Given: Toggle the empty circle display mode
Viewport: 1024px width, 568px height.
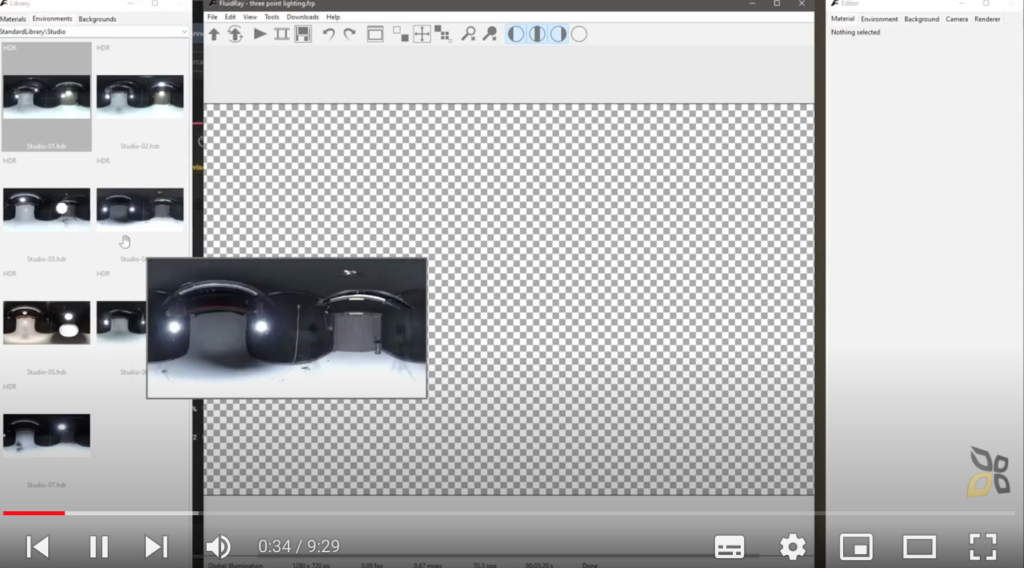Looking at the screenshot, I should pyautogui.click(x=579, y=34).
